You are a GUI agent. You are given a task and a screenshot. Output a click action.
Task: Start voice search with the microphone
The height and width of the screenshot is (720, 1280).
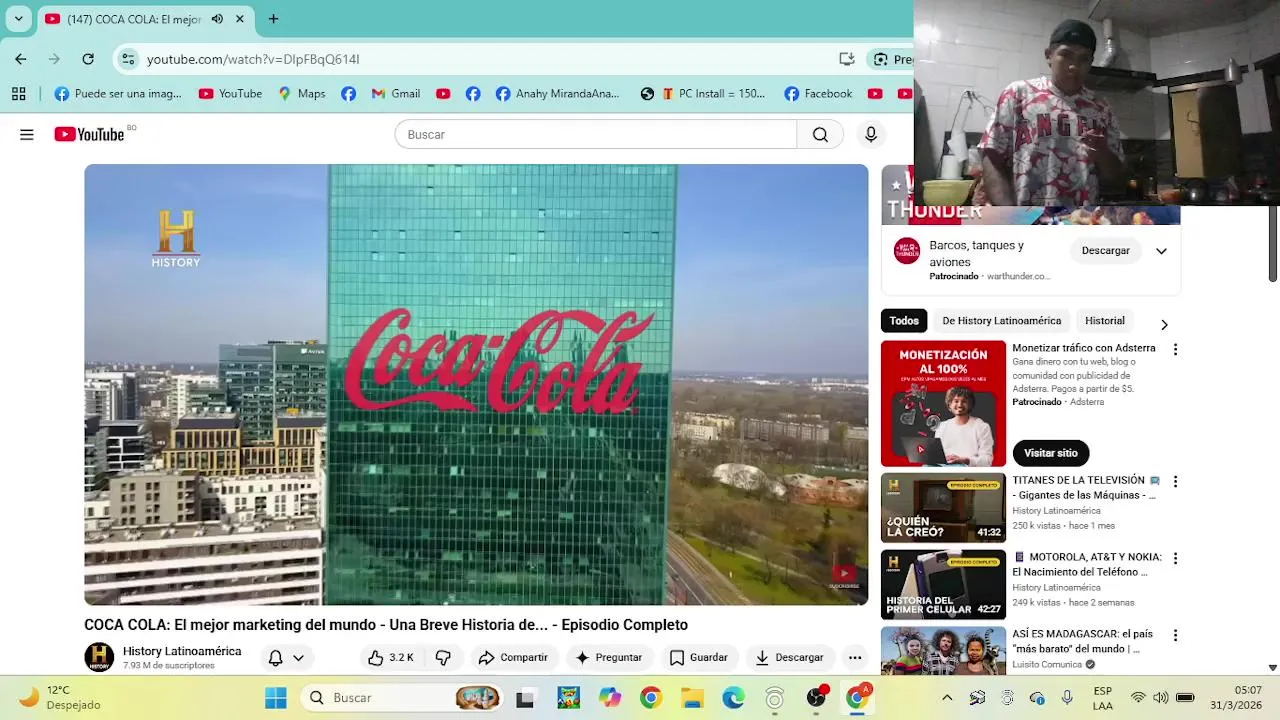pos(871,134)
